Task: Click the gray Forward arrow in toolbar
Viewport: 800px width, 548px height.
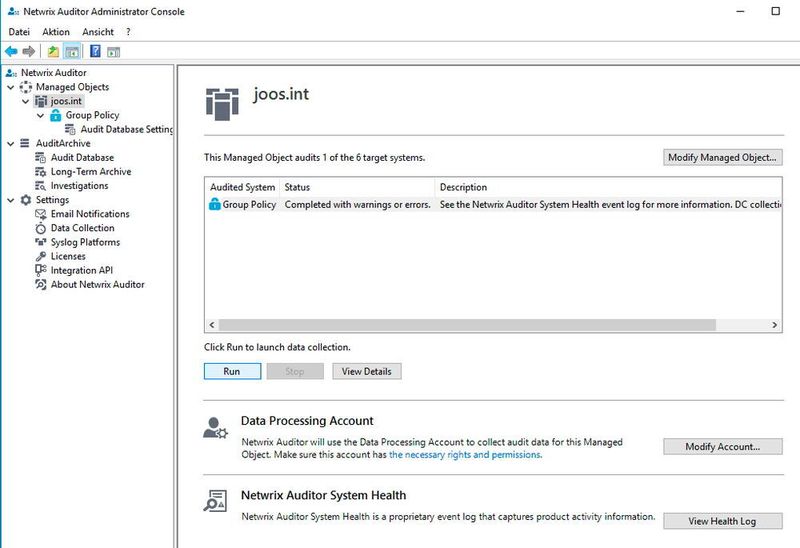Action: pyautogui.click(x=29, y=52)
